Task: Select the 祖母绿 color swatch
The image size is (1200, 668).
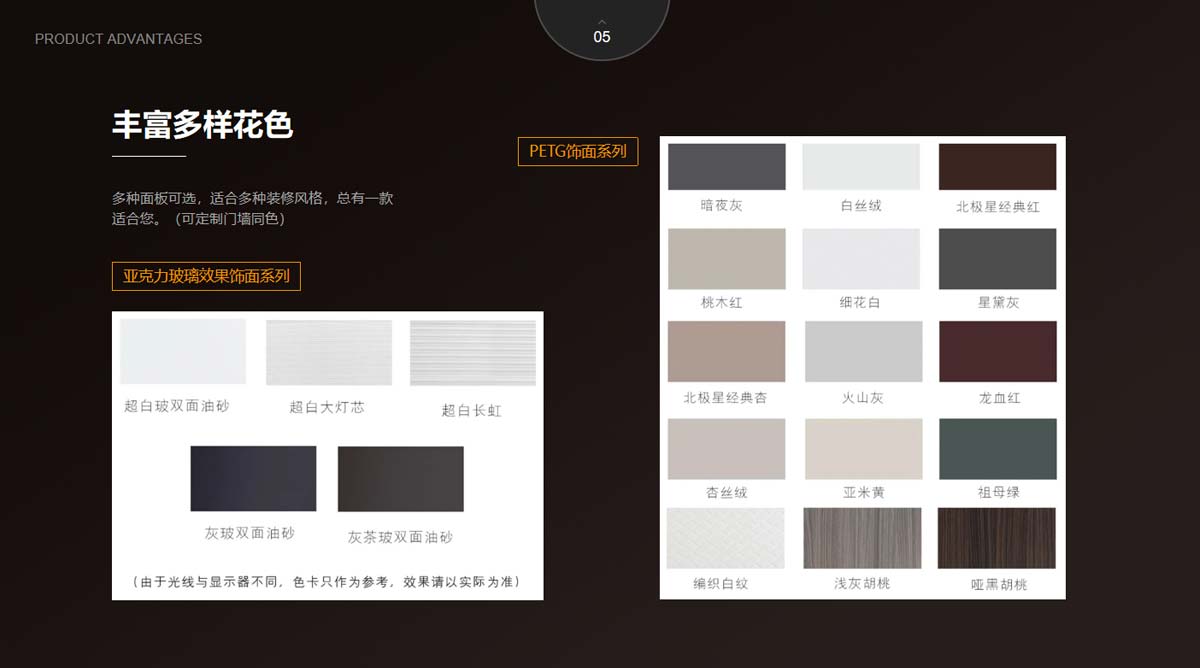Action: pyautogui.click(x=997, y=449)
